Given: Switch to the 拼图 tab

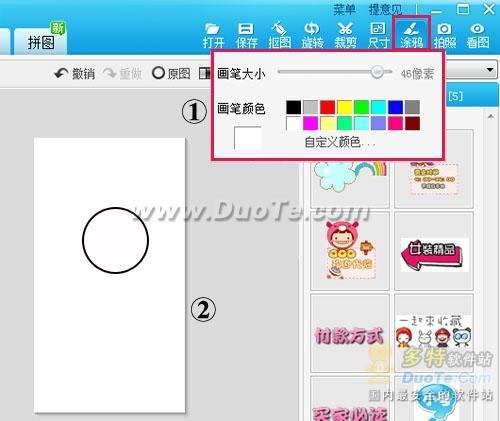Looking at the screenshot, I should click(x=41, y=42).
